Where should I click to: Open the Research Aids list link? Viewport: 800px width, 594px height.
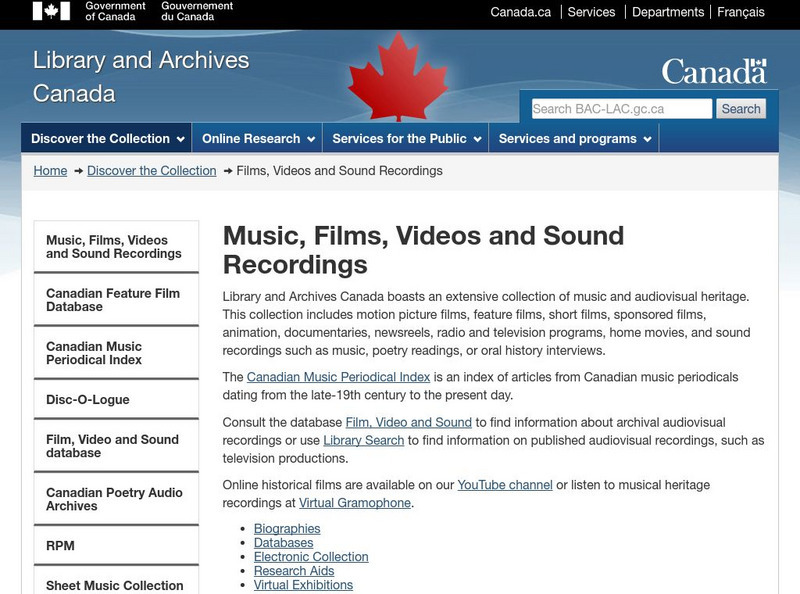click(294, 571)
